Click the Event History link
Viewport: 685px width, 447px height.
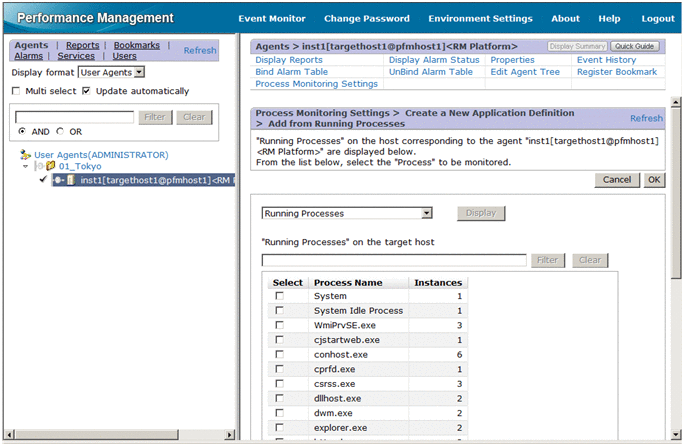coord(606,60)
